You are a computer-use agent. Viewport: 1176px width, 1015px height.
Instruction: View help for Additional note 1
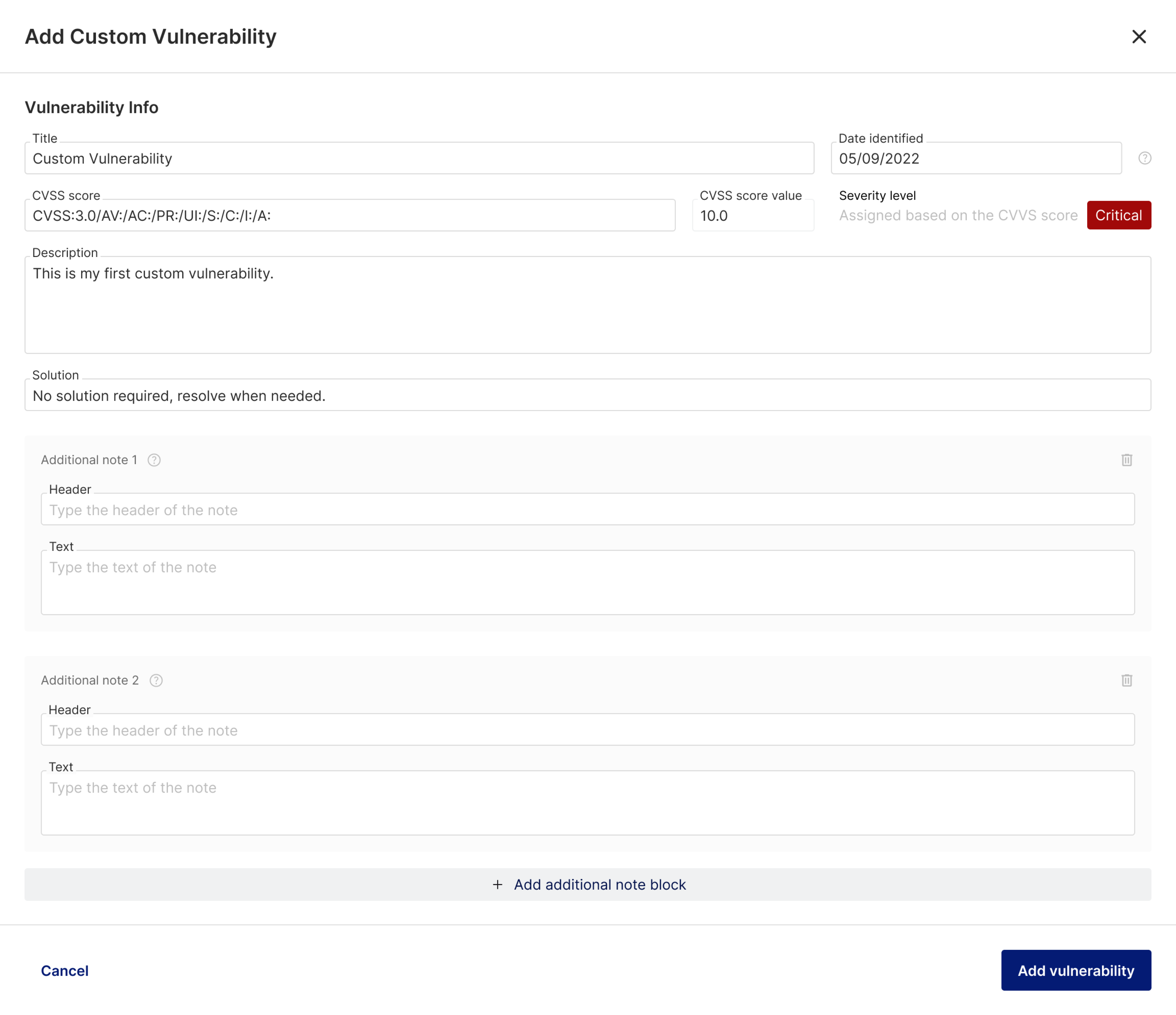tap(154, 460)
